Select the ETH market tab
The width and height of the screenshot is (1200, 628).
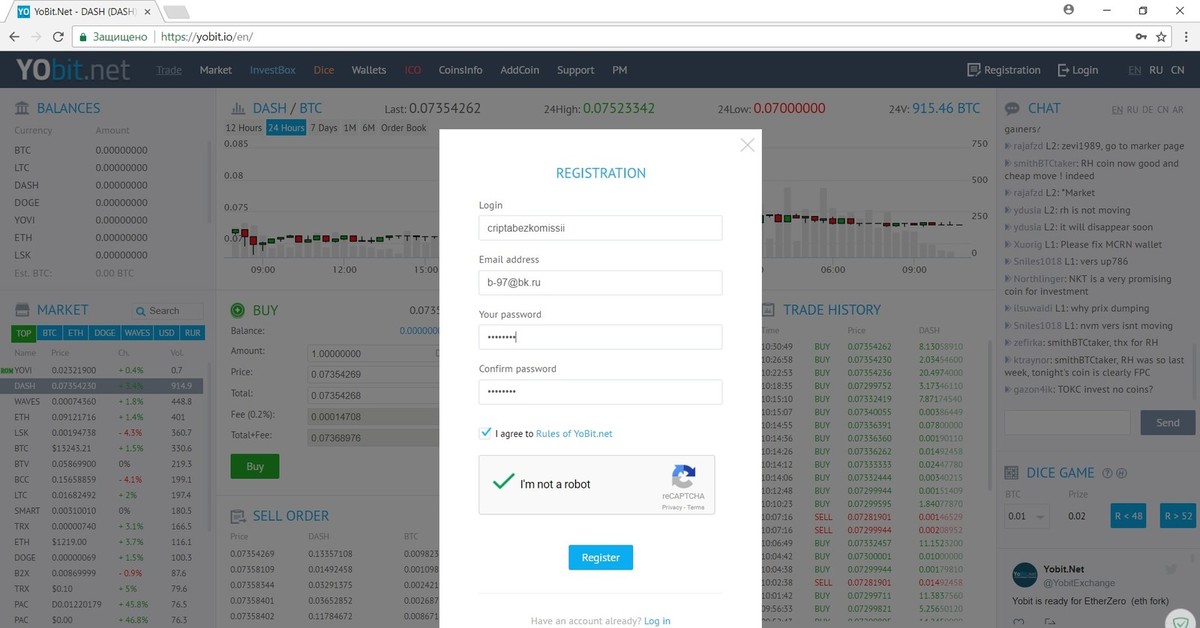click(x=76, y=333)
